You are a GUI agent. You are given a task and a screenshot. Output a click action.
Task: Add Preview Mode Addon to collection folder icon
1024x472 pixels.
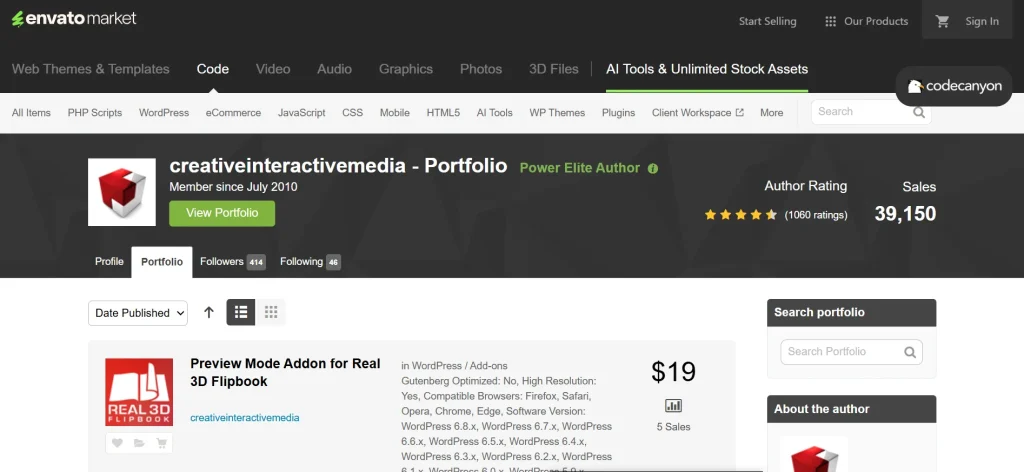tap(138, 443)
